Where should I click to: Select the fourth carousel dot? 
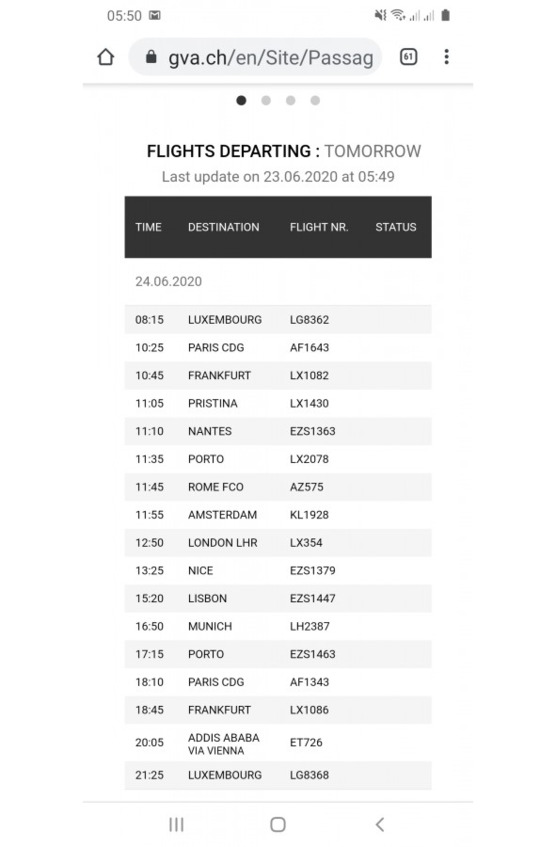coord(315,100)
